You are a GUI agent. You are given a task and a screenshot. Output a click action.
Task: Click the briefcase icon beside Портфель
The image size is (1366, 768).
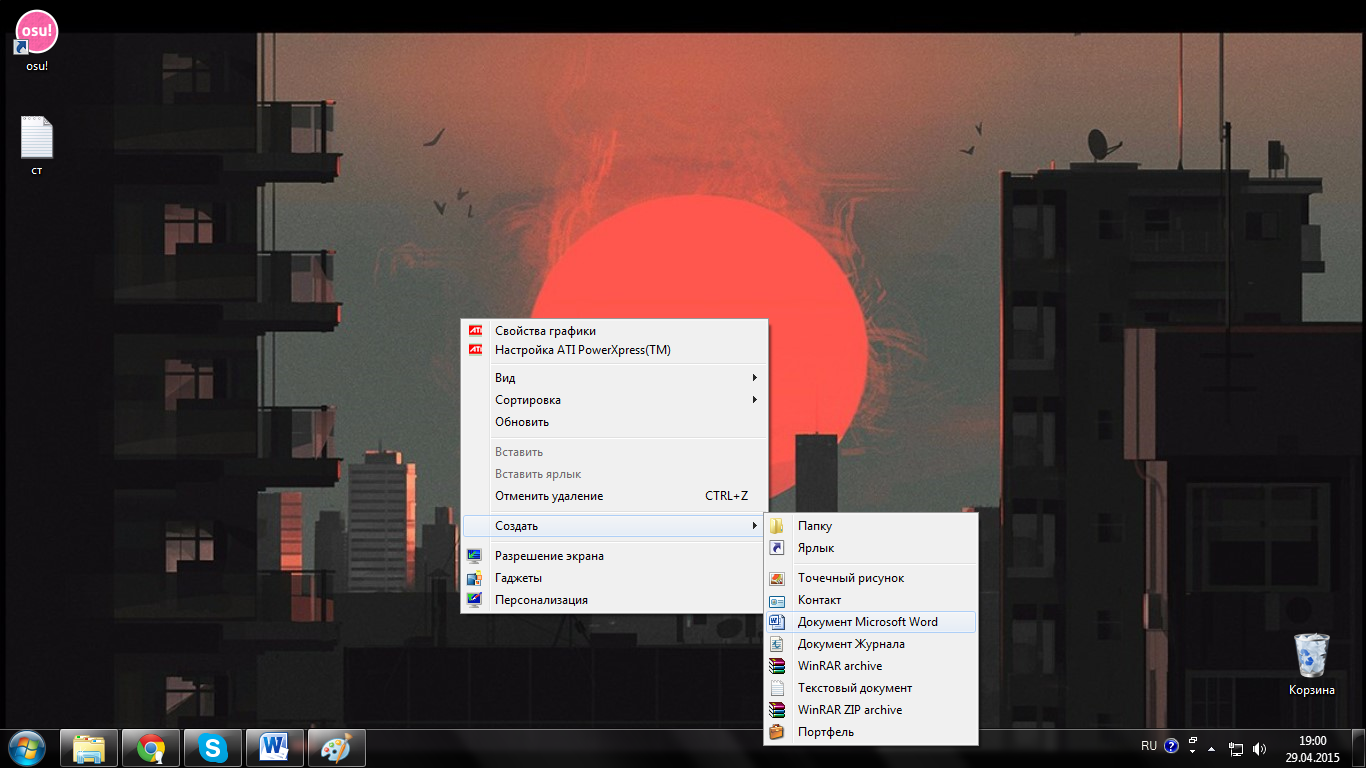click(x=777, y=732)
